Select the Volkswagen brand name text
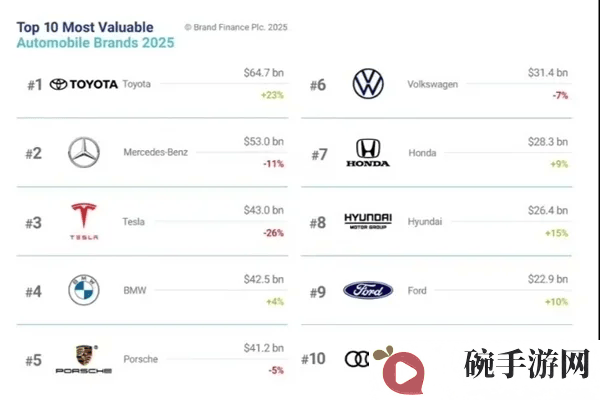 click(x=432, y=84)
